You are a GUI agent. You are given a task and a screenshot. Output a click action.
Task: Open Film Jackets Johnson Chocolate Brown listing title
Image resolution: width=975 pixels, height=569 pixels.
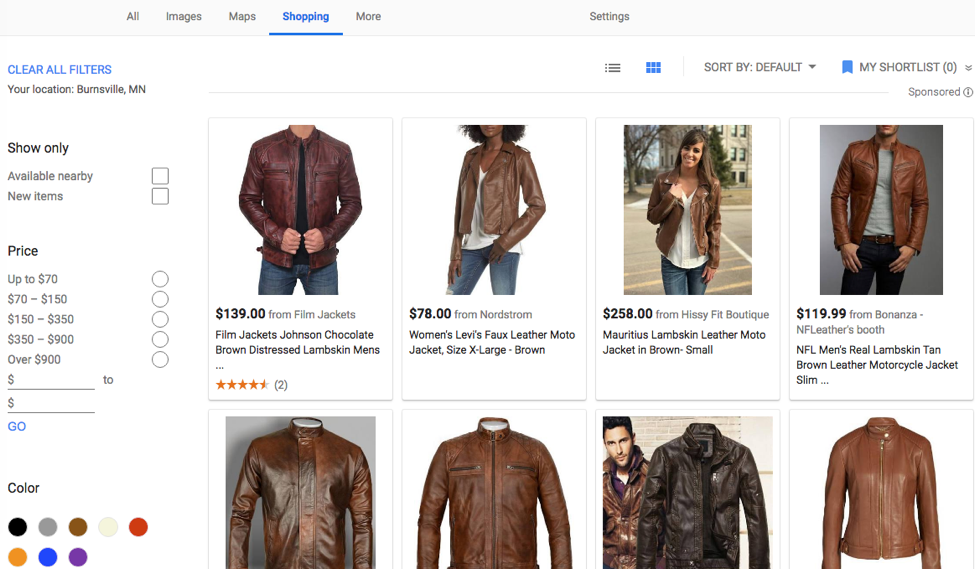(x=297, y=349)
